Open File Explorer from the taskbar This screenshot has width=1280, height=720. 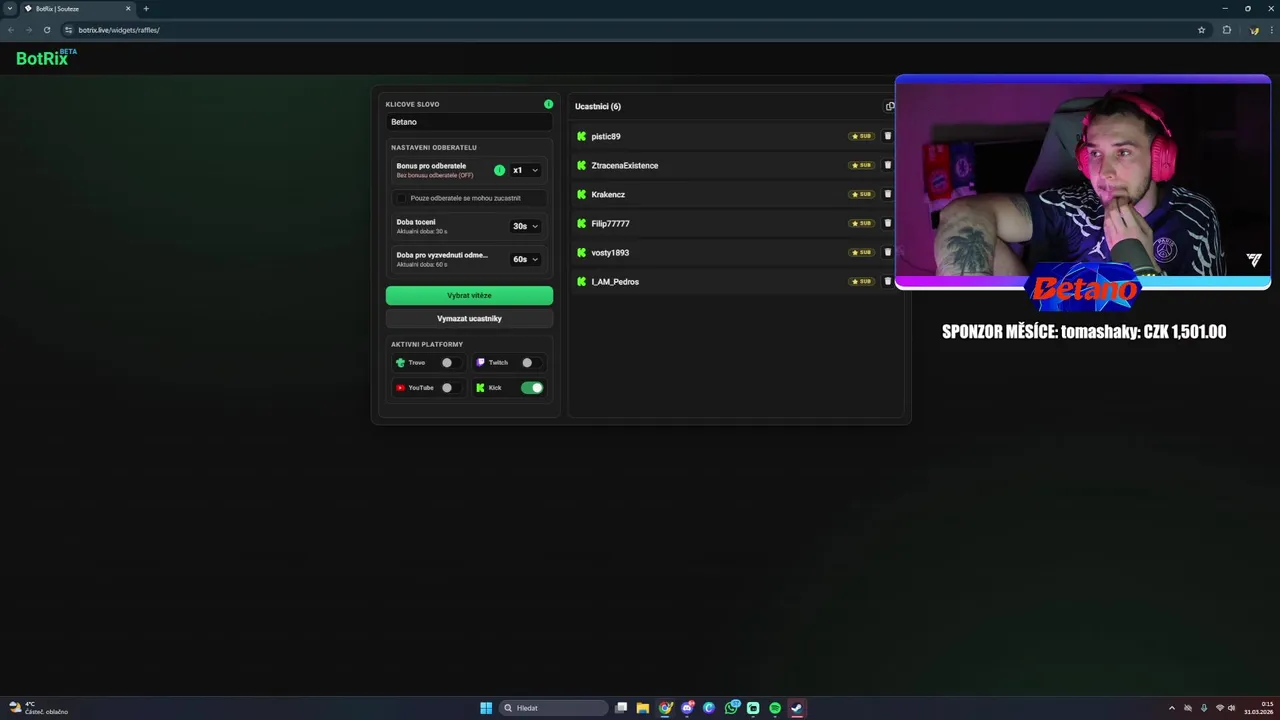pos(643,708)
